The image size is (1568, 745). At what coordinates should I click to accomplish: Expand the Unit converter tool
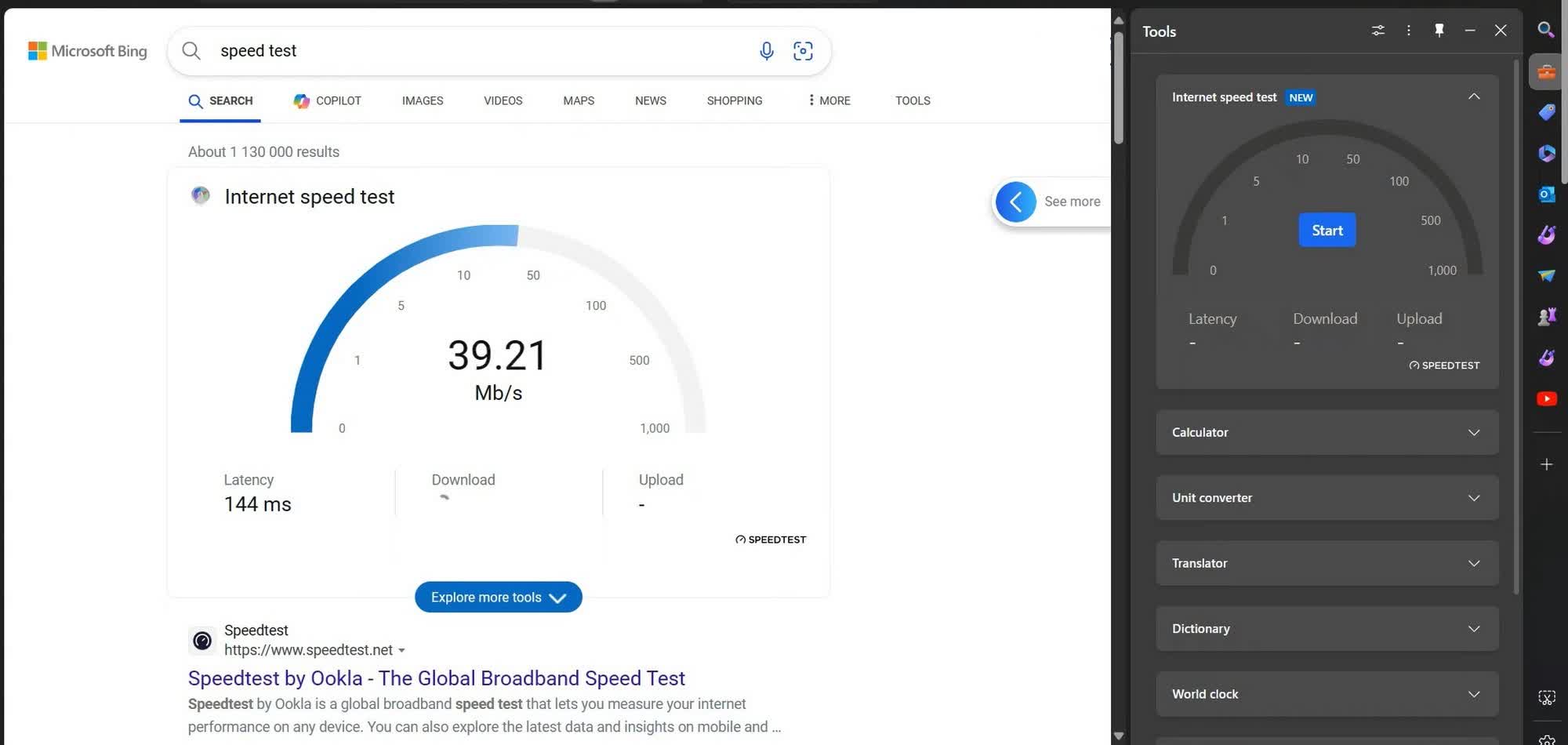pos(1327,498)
